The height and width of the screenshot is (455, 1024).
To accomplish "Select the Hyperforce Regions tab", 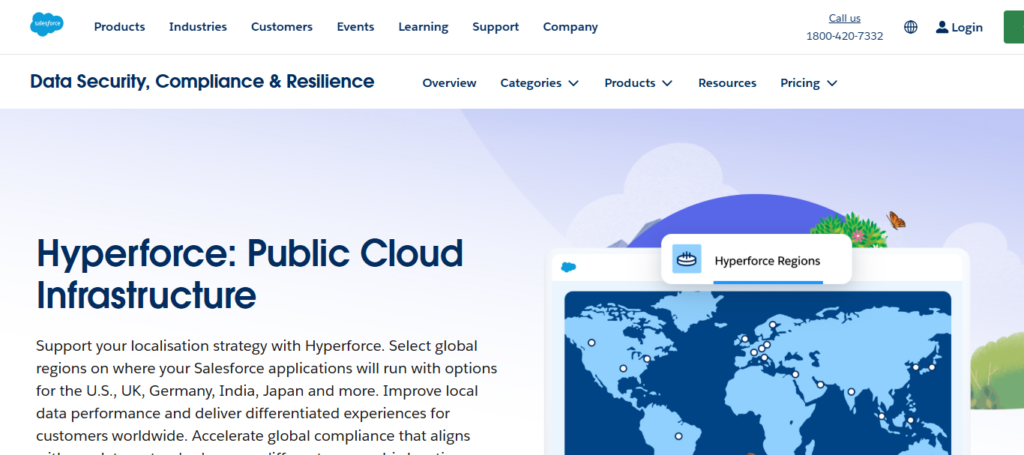I will click(756, 259).
